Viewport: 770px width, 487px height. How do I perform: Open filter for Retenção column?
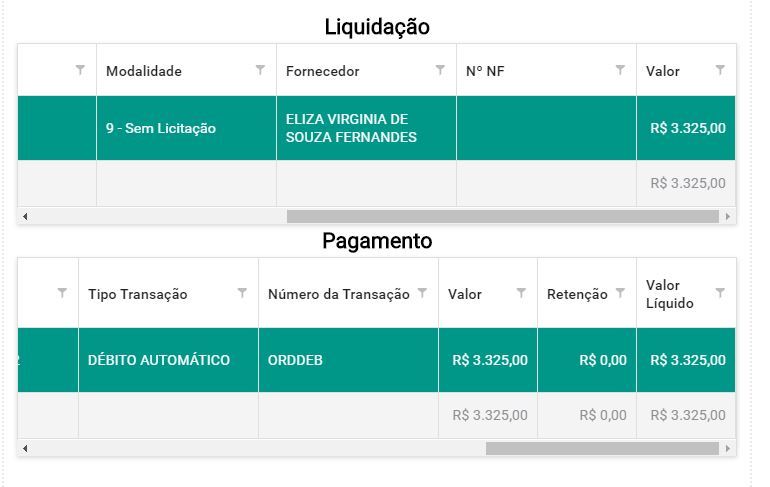point(620,293)
